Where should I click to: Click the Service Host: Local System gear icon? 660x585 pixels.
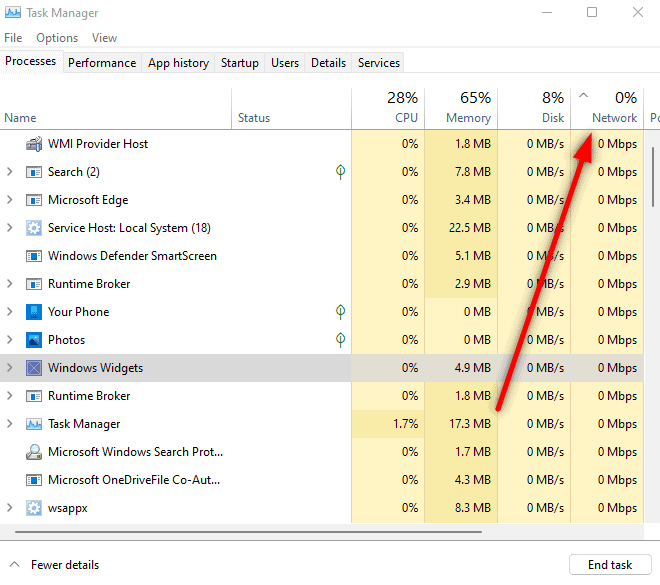click(34, 228)
